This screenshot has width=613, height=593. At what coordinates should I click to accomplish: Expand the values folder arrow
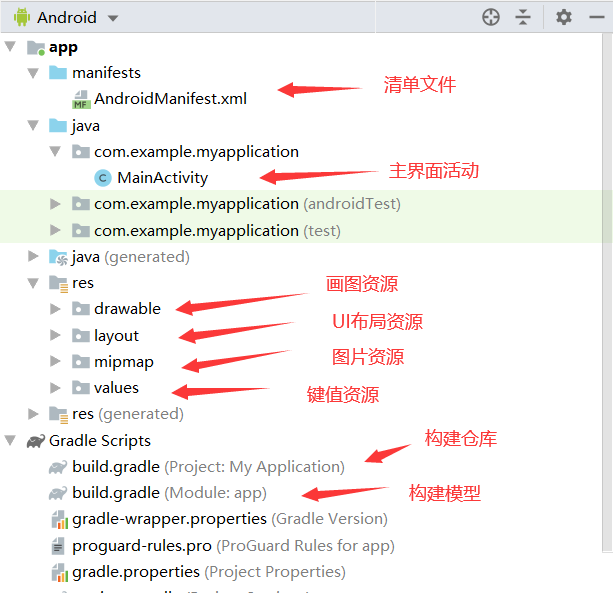tap(56, 388)
